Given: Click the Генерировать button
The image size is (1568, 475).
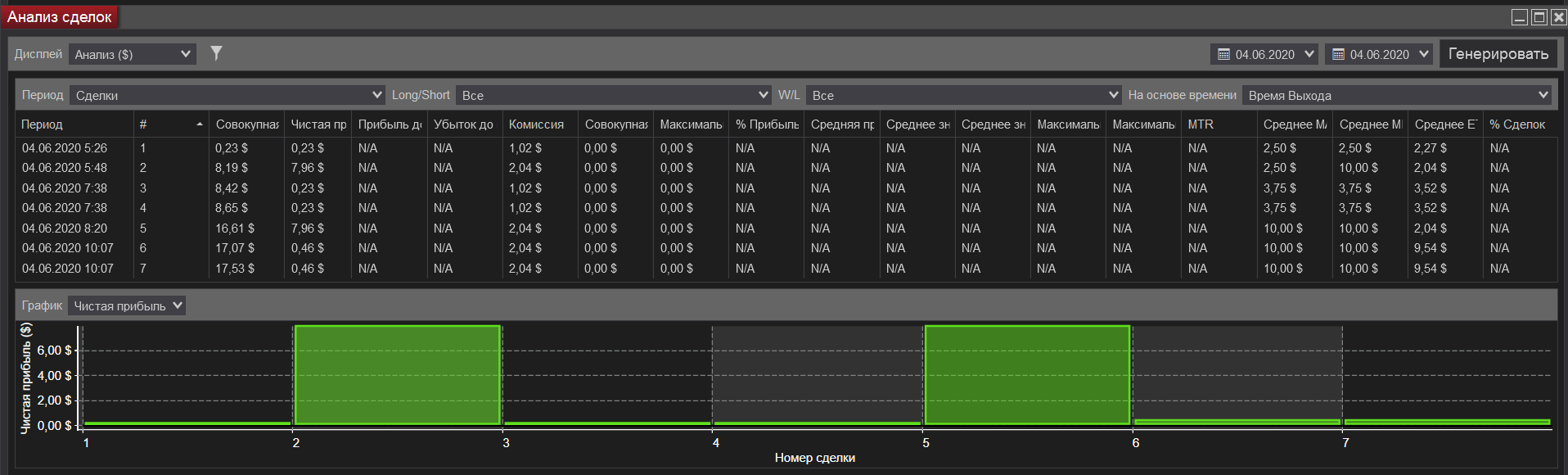Looking at the screenshot, I should click(x=1498, y=54).
